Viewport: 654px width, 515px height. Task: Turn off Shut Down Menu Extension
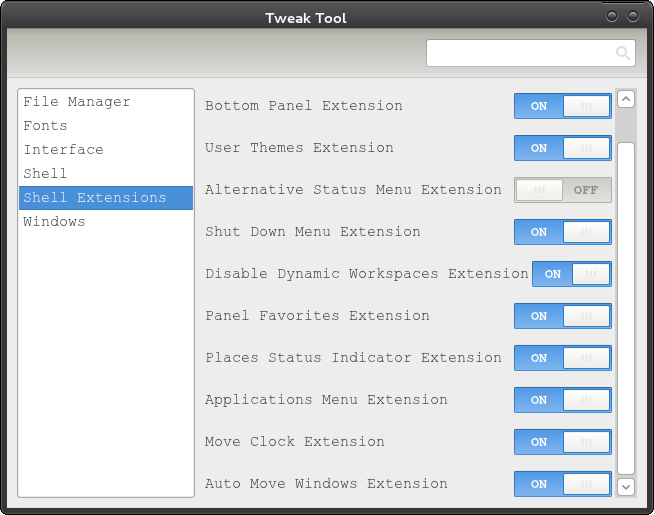(562, 232)
